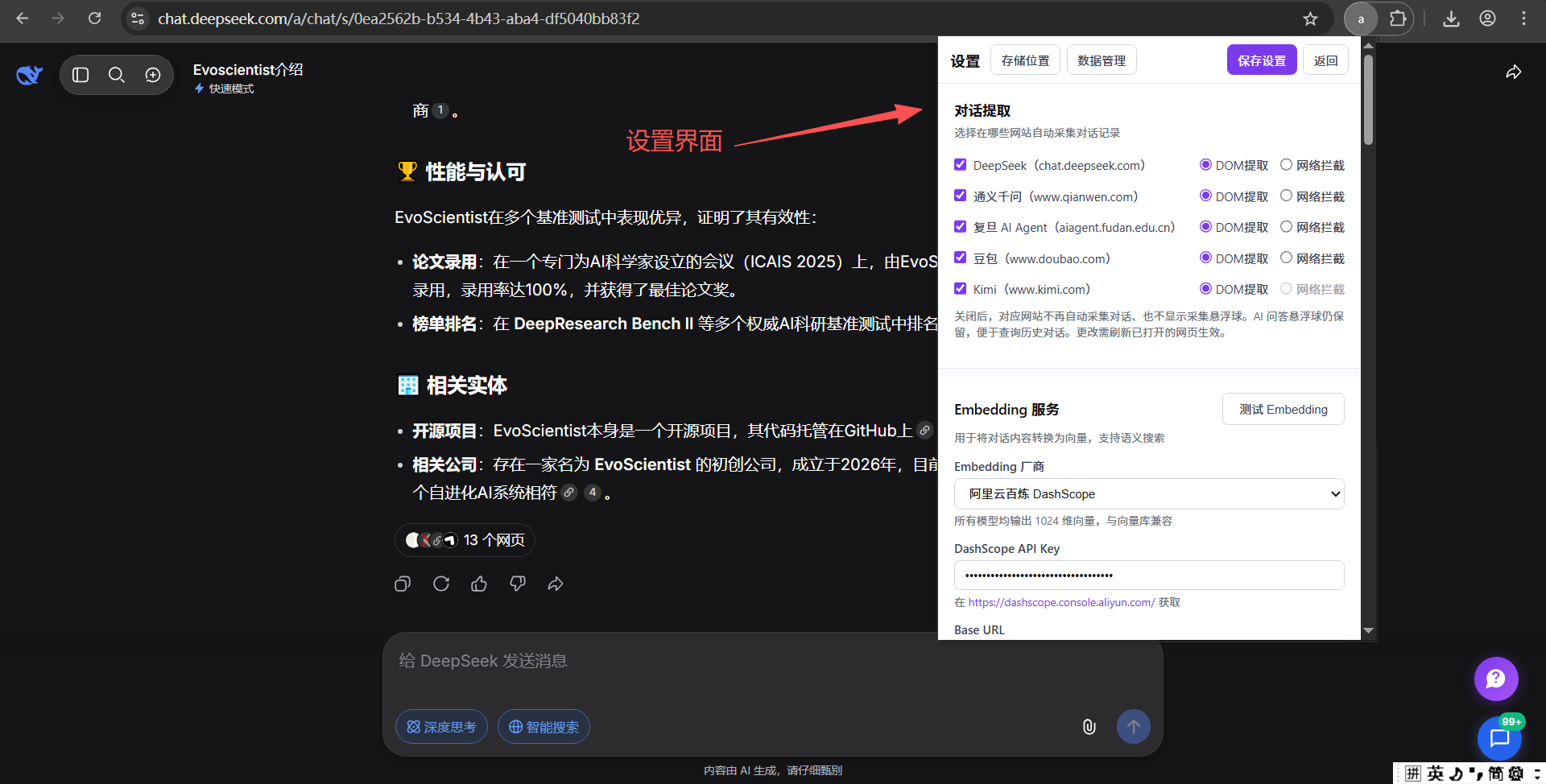Screen dimensions: 1546x784
Task: Open the Chrome three-dot menu
Action: click(x=1523, y=19)
